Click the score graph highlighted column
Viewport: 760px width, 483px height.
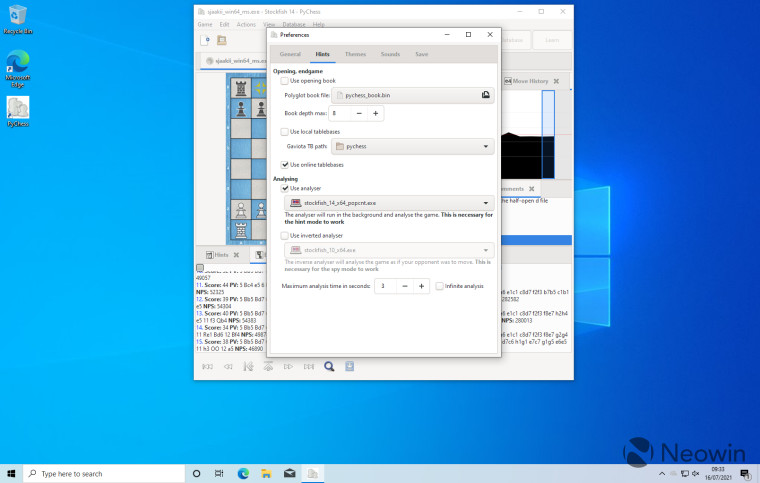click(x=548, y=134)
